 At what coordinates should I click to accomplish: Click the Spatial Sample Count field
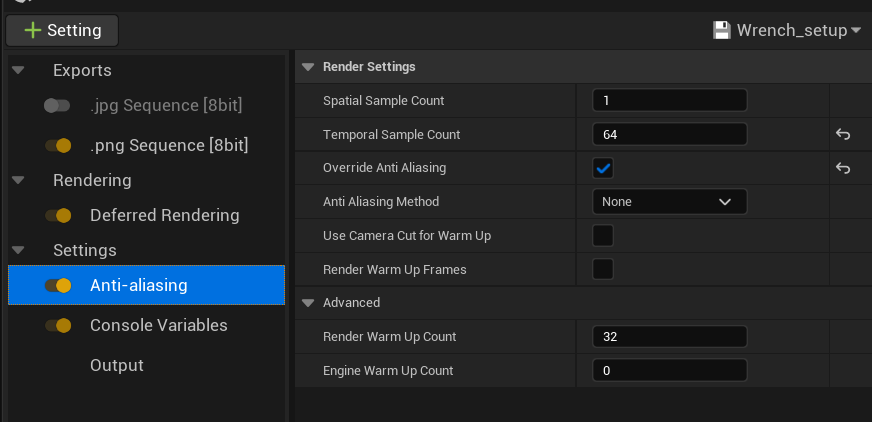[669, 100]
